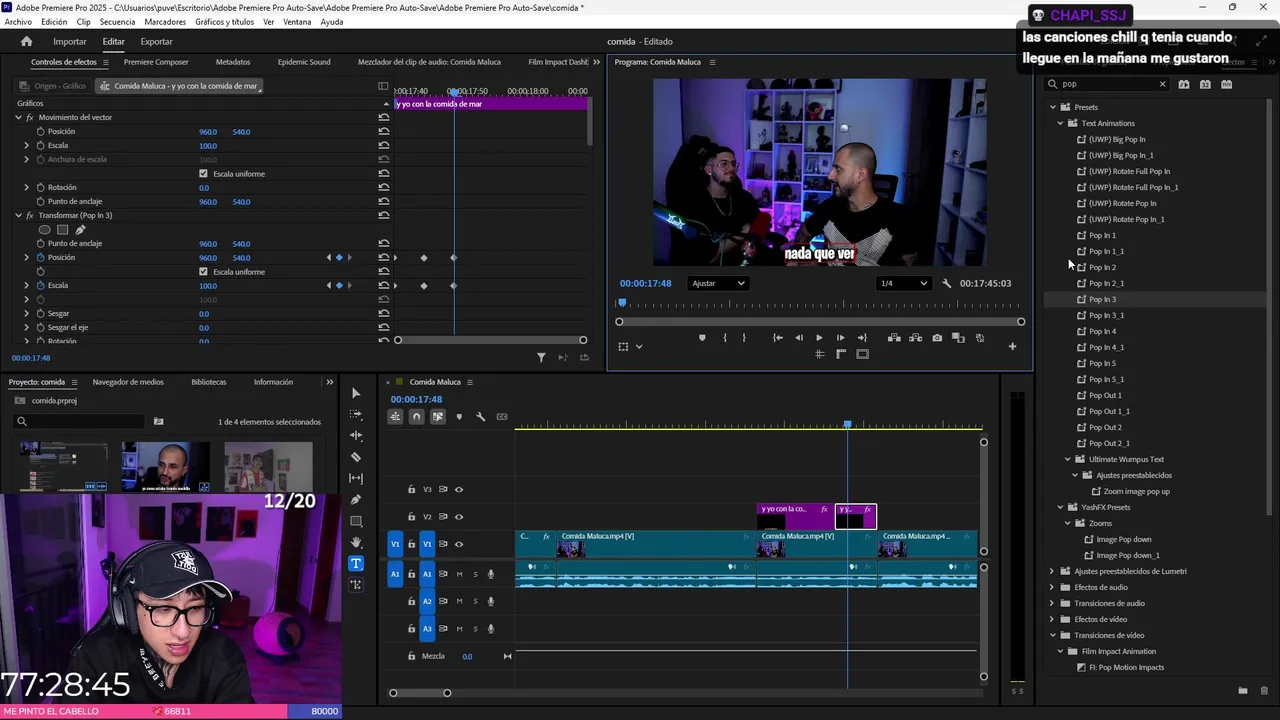Toggle V1 track lock

click(x=411, y=544)
